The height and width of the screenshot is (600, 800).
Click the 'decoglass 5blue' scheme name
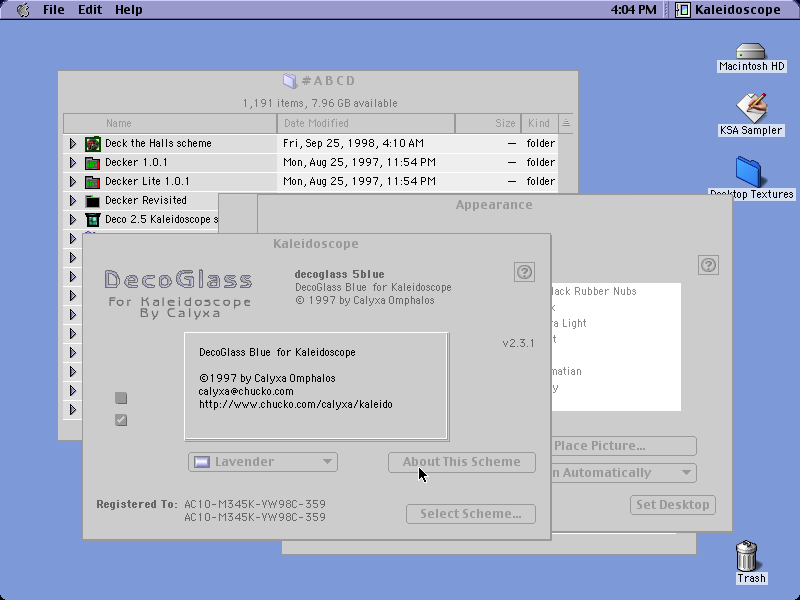point(340,274)
